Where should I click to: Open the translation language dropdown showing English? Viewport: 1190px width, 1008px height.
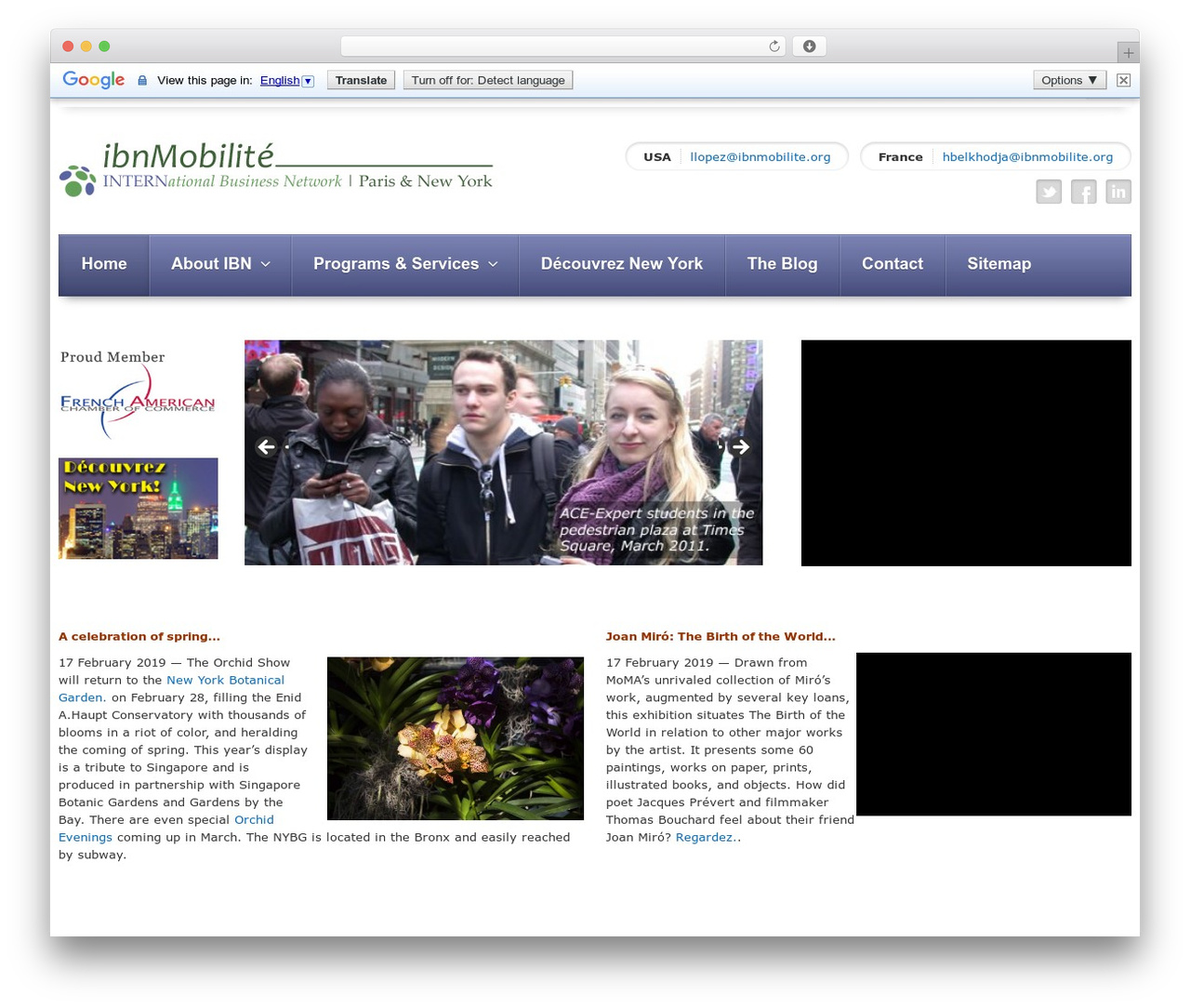point(287,81)
